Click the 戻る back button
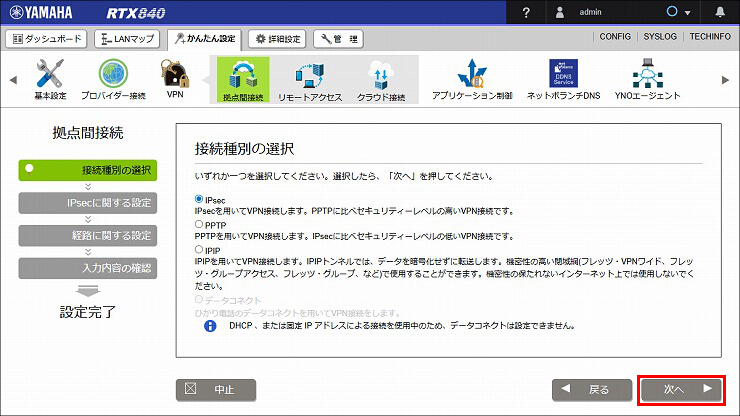740x416 pixels. click(592, 390)
